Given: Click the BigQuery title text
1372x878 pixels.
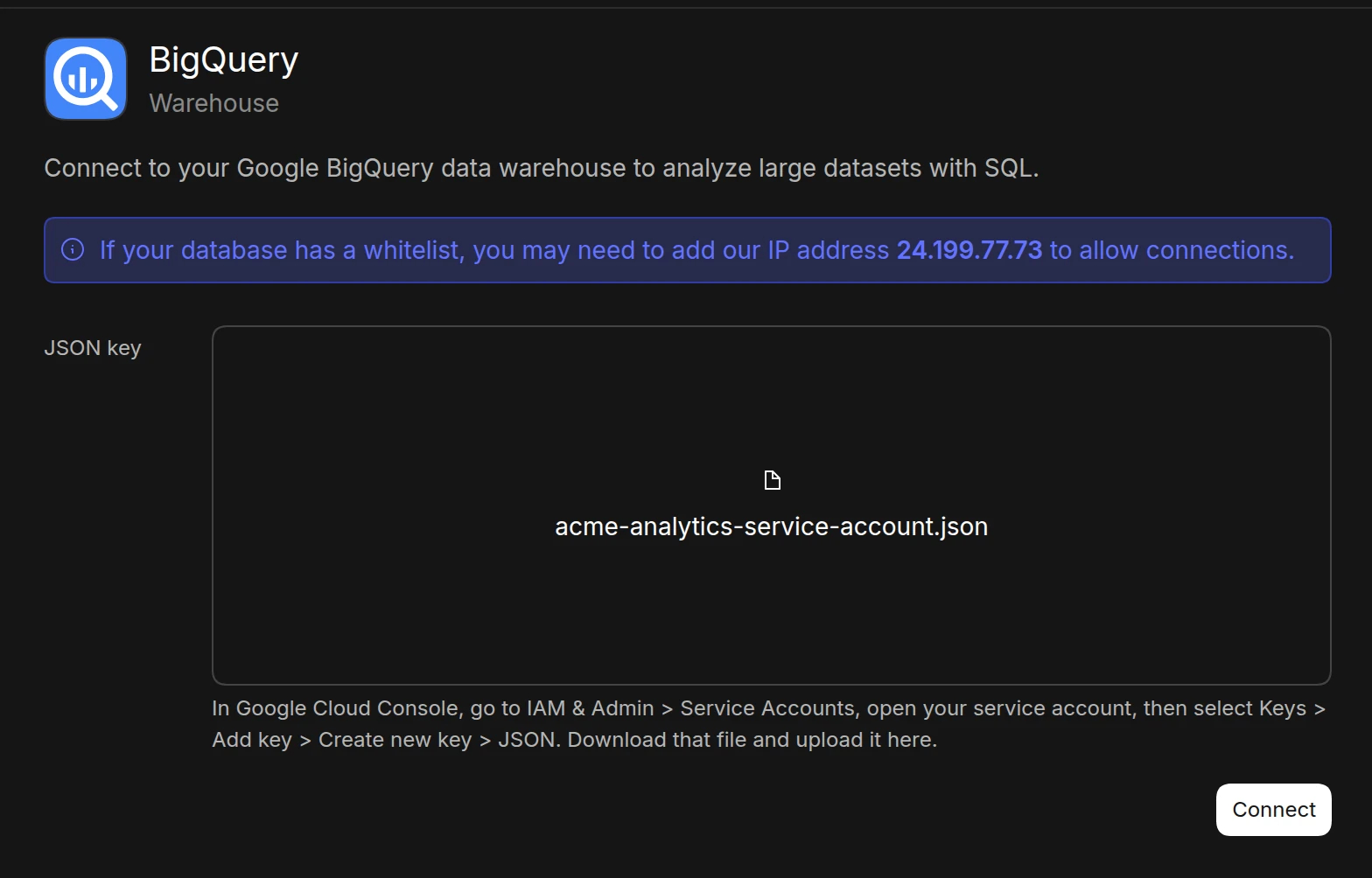Looking at the screenshot, I should pyautogui.click(x=224, y=60).
